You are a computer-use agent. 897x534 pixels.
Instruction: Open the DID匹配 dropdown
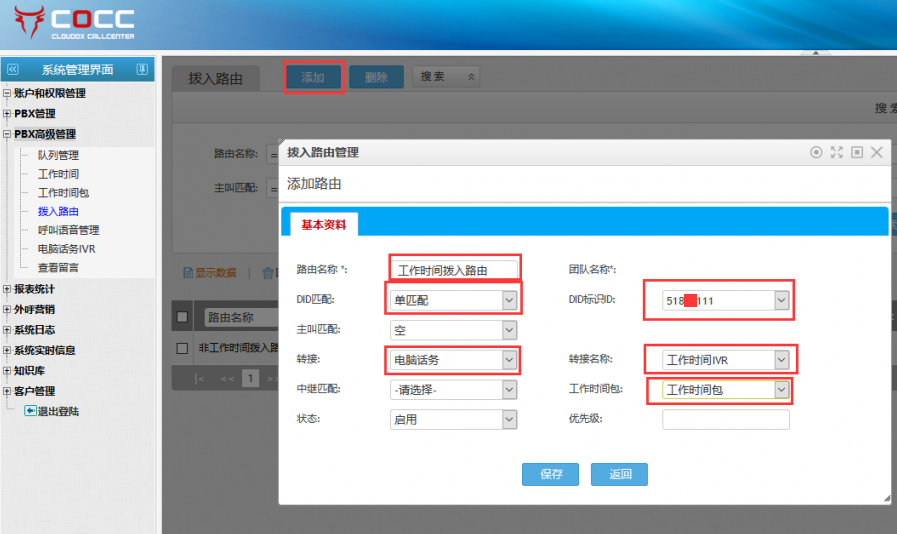pos(509,299)
